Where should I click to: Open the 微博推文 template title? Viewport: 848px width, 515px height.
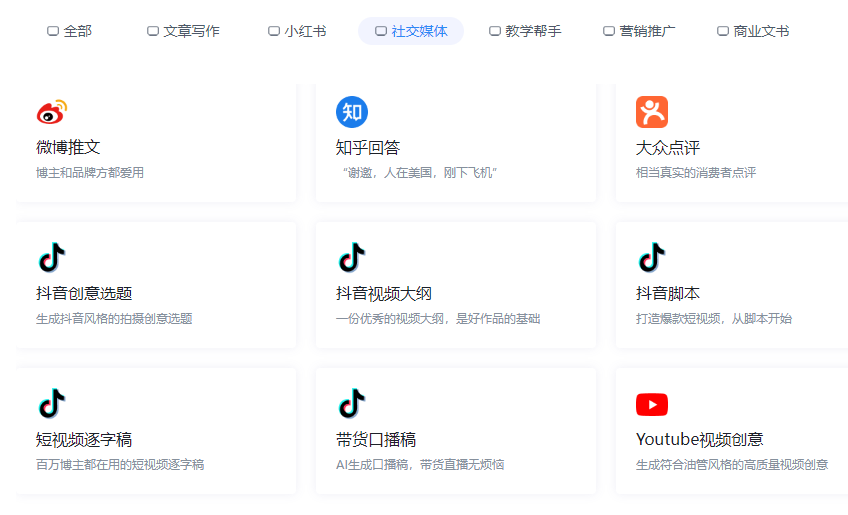pos(68,147)
